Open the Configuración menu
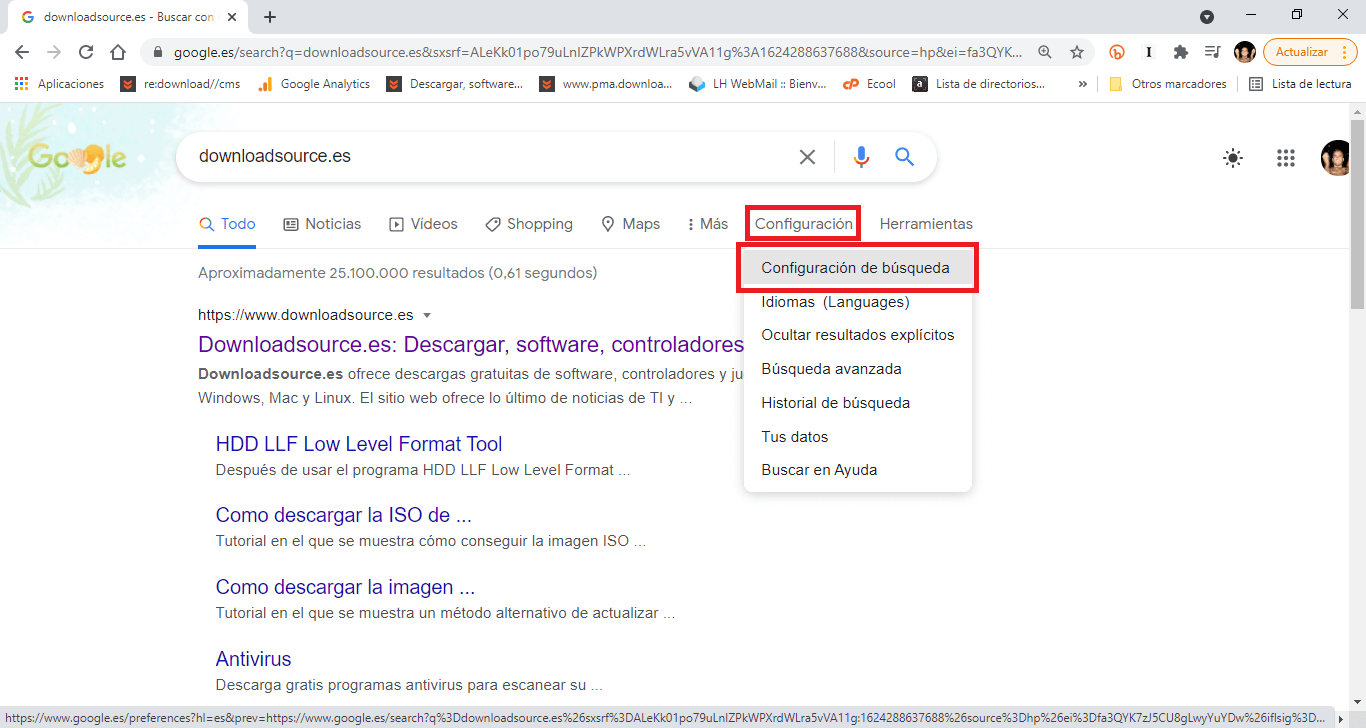 pyautogui.click(x=804, y=224)
